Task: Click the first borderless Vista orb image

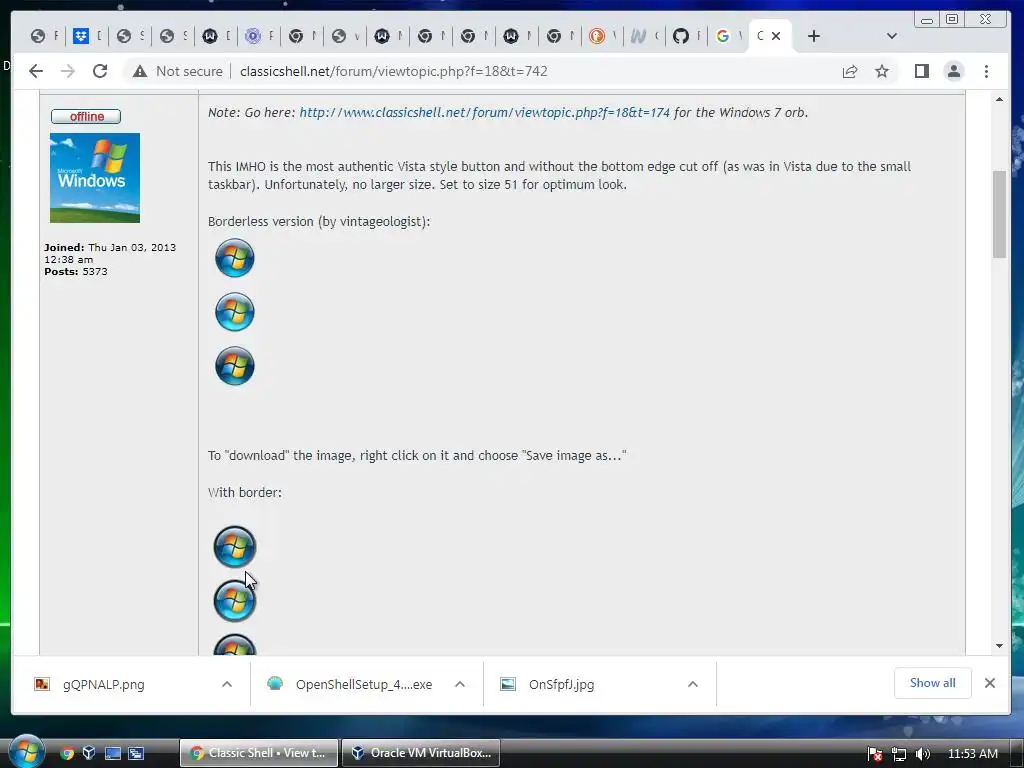Action: tap(234, 257)
